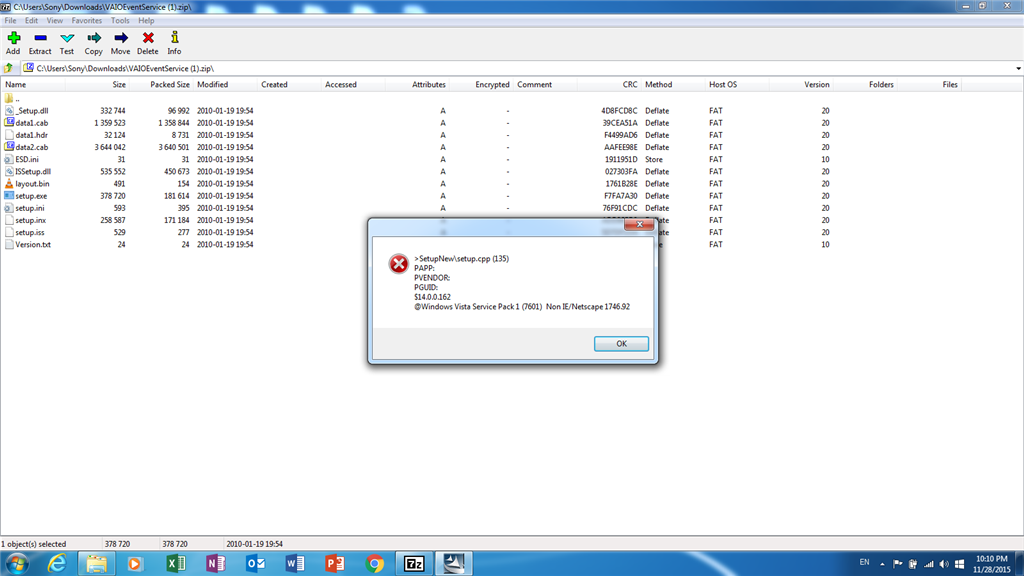1024x576 pixels.
Task: Open Google Chrome from the taskbar
Action: (x=375, y=563)
